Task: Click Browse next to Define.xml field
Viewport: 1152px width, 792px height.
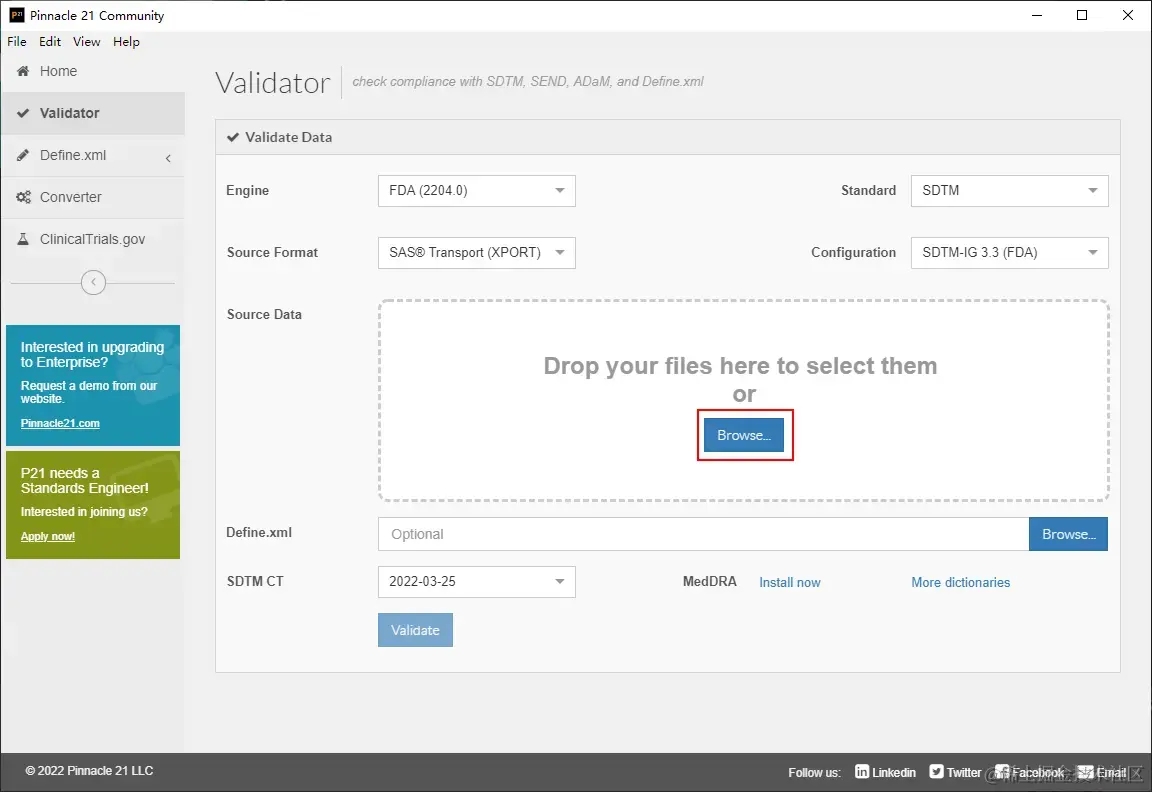Action: [1068, 534]
